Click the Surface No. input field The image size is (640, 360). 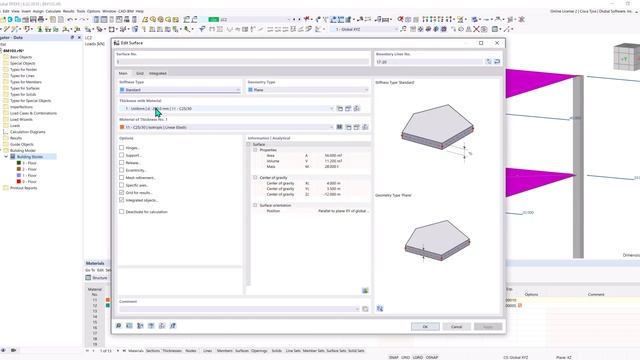coord(242,62)
